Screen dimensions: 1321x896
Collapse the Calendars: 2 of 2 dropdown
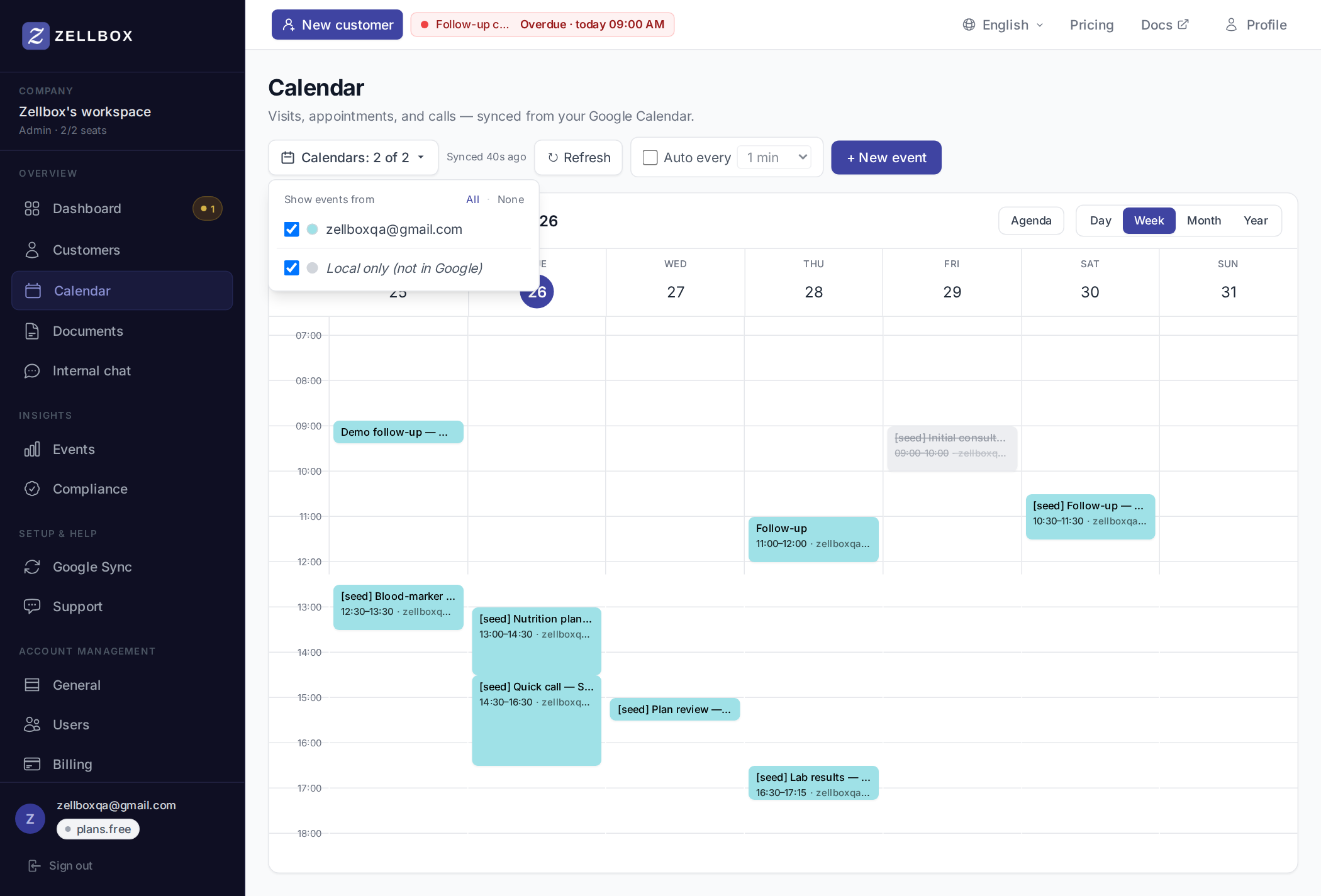pos(354,158)
